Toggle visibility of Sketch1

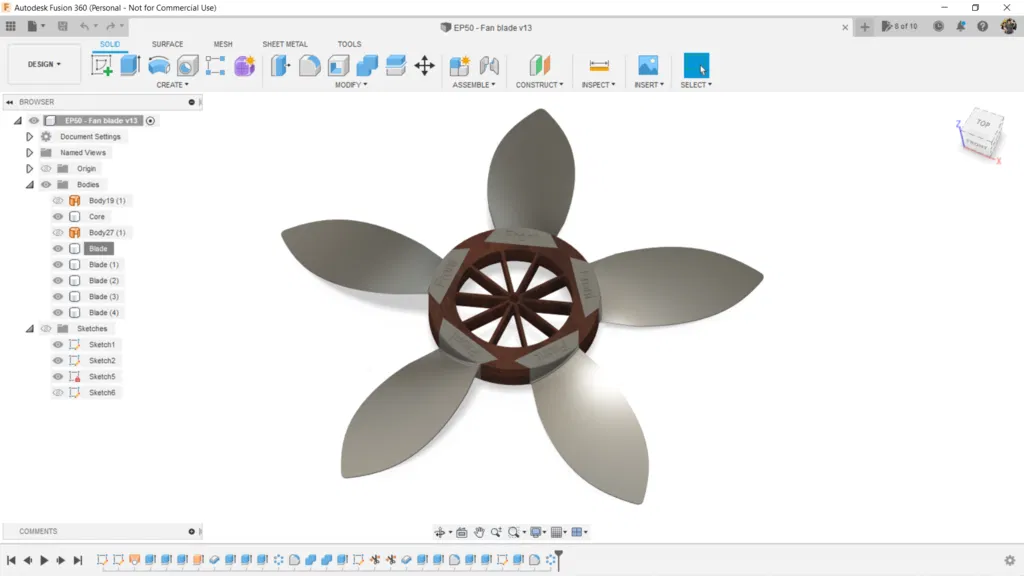pyautogui.click(x=58, y=344)
